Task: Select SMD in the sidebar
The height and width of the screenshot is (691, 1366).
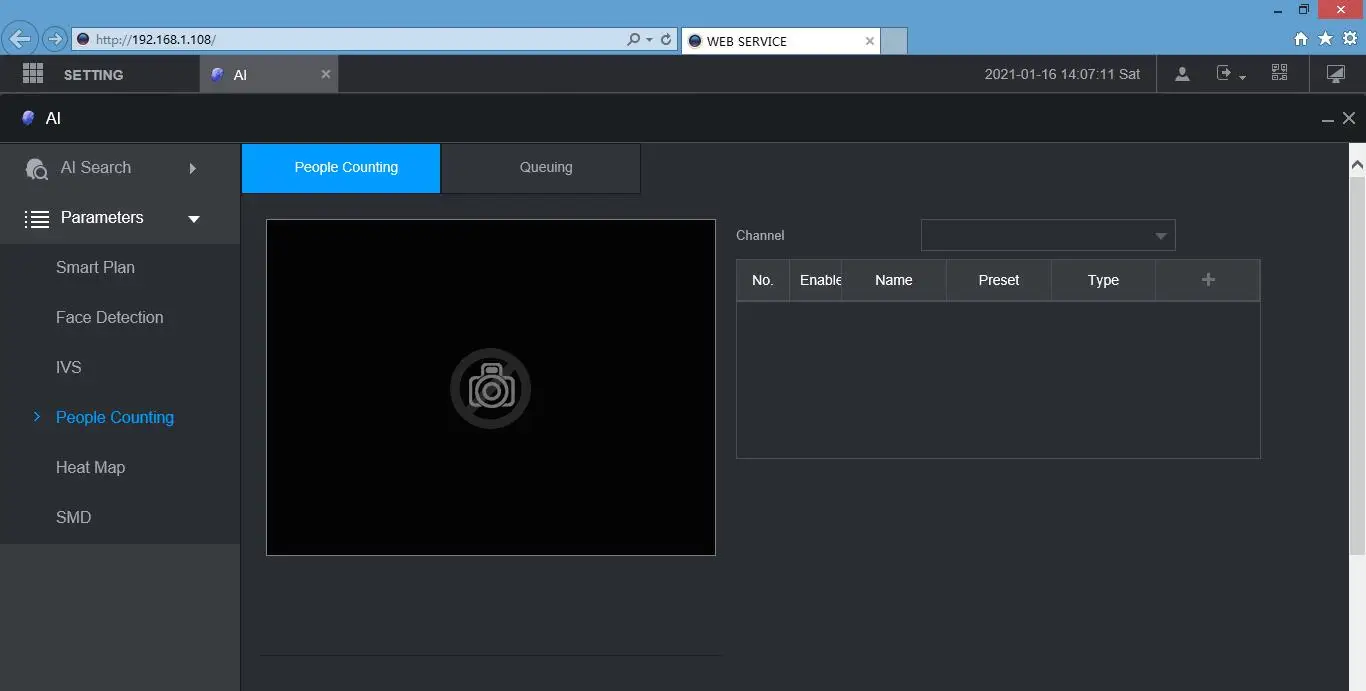Action: [74, 517]
